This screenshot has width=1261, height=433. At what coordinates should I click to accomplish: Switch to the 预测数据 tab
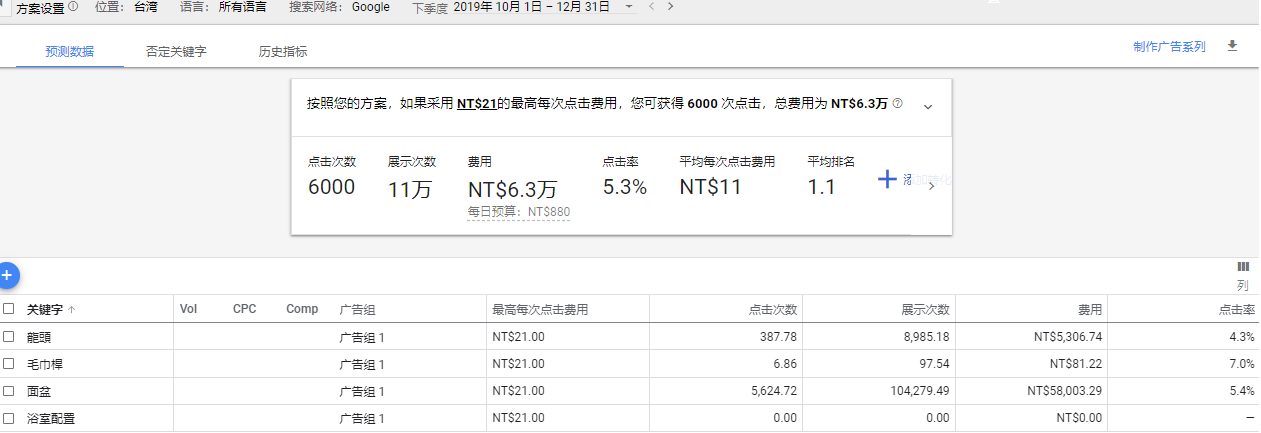pos(70,51)
